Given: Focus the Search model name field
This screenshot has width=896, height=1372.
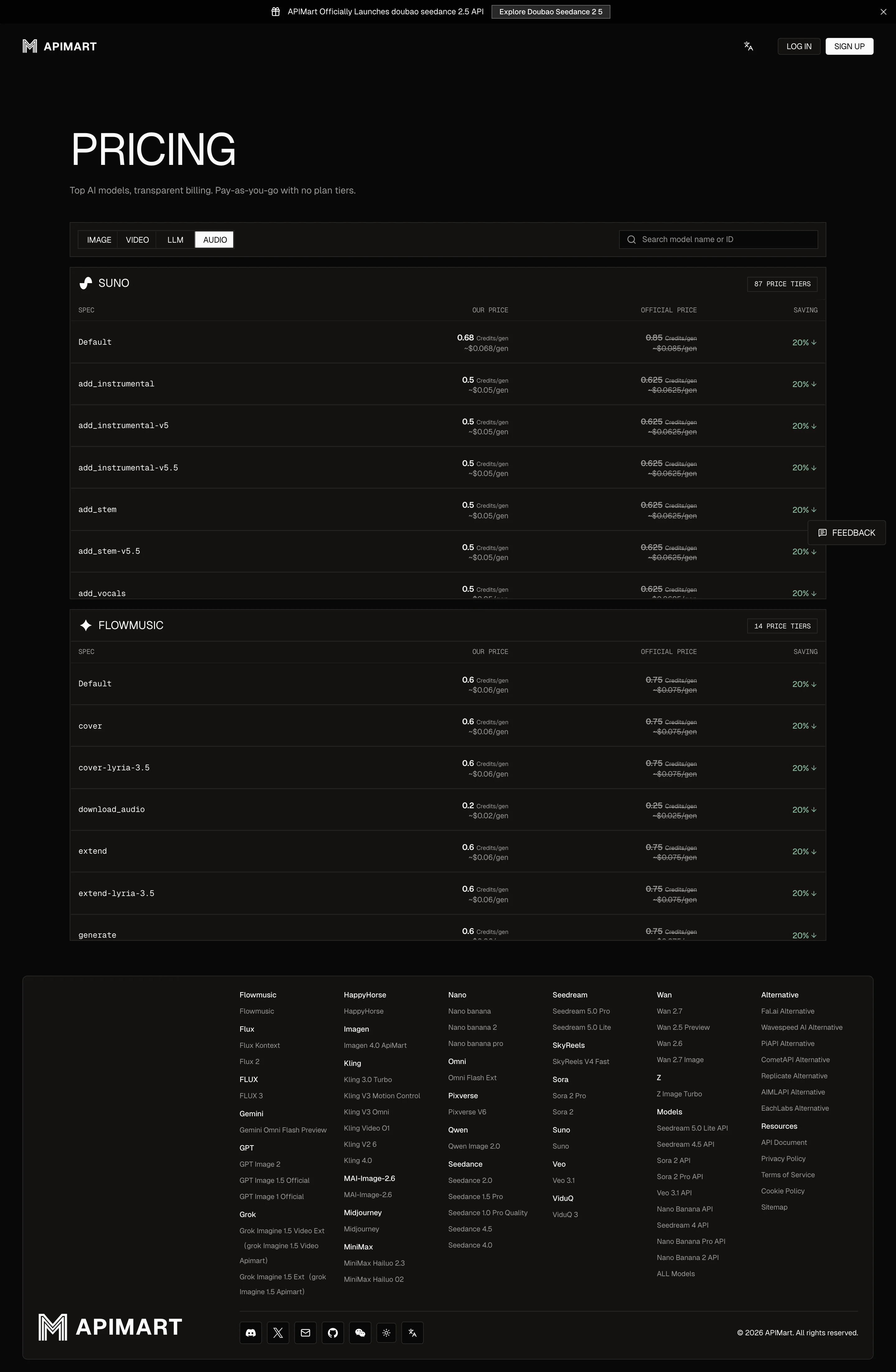Looking at the screenshot, I should point(718,239).
